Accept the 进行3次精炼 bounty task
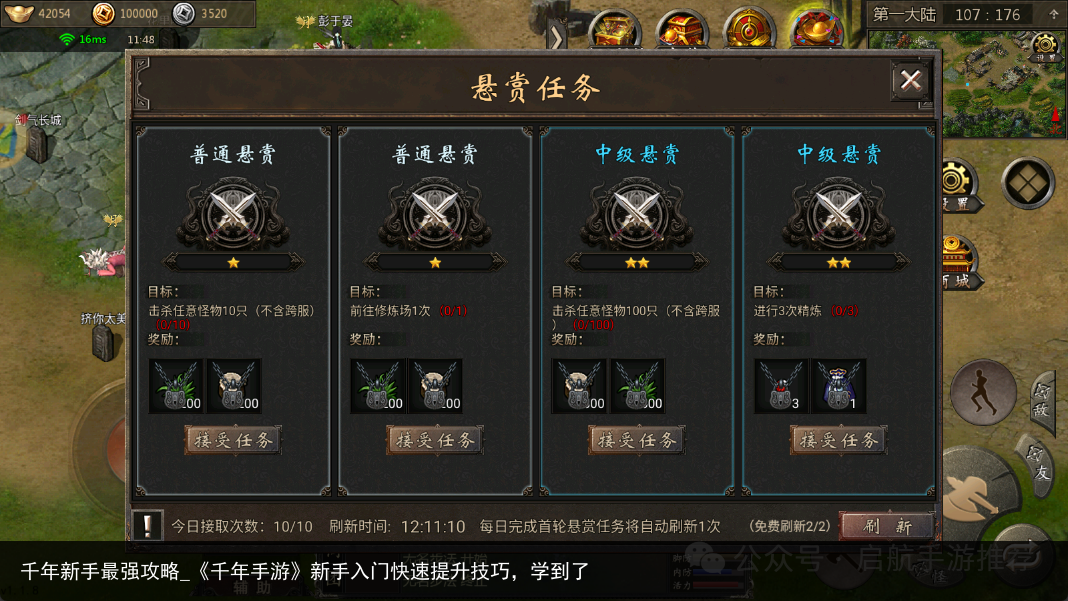 click(x=838, y=440)
